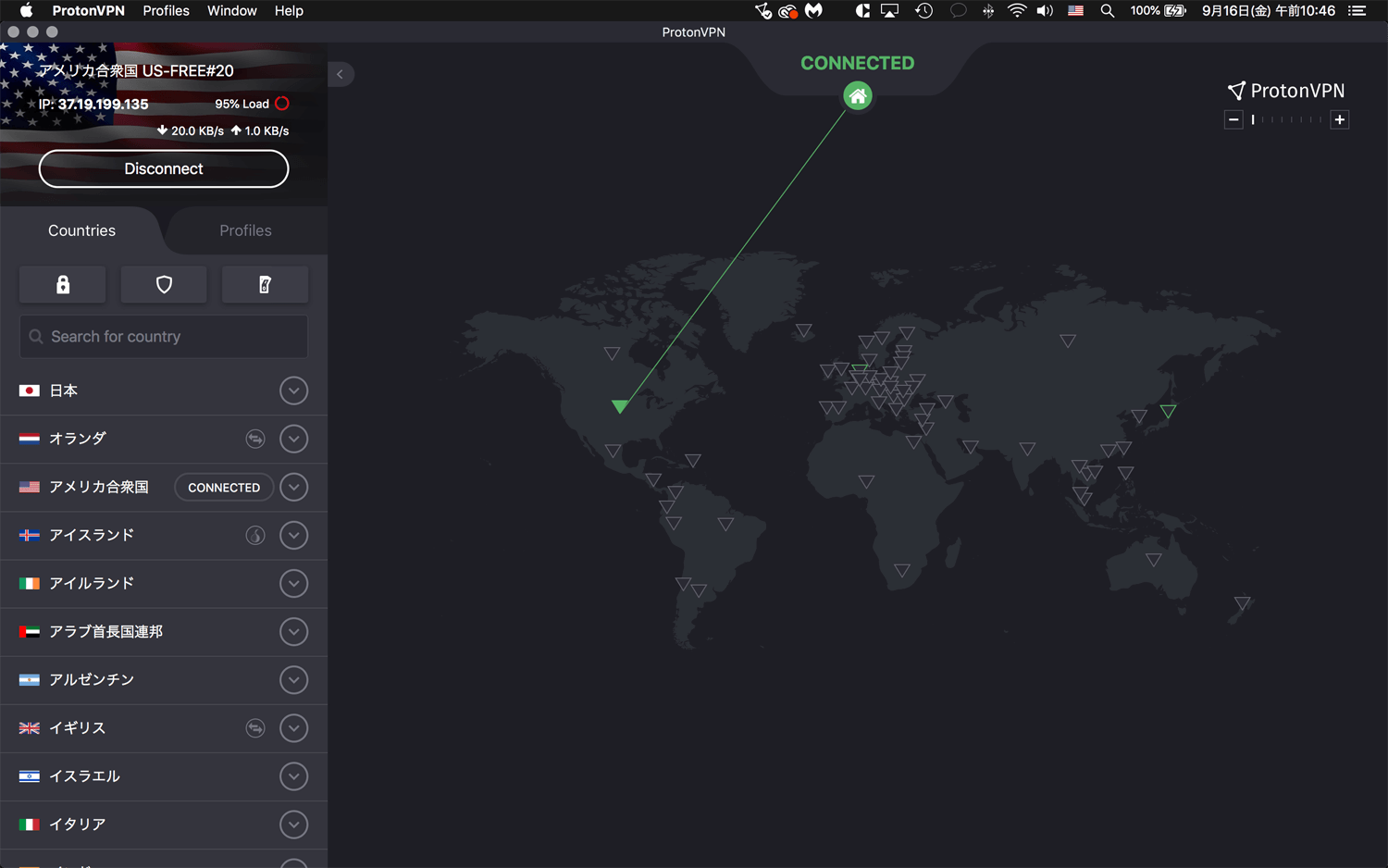Toggle the Secure Core lock icon
The image size is (1388, 868).
tap(63, 284)
